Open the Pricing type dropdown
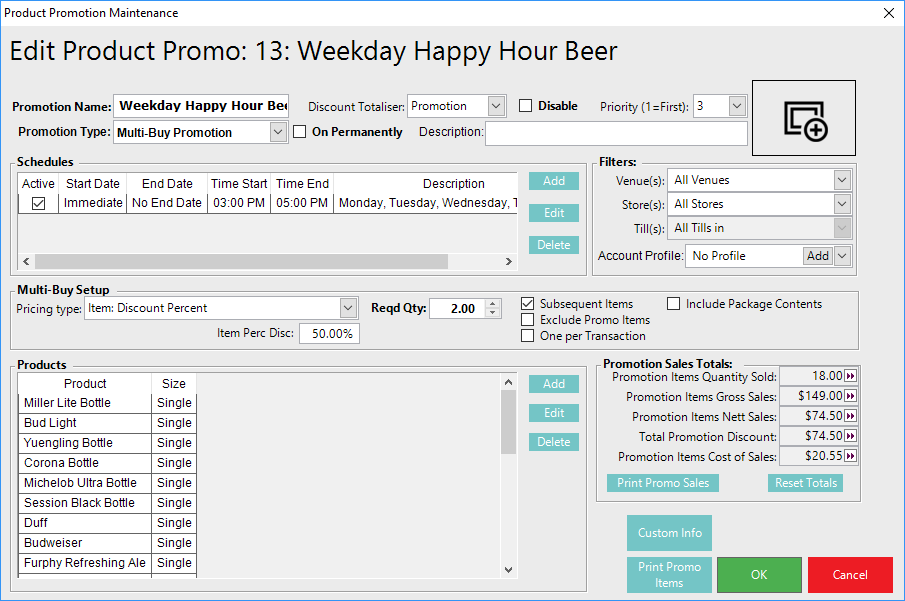 pos(348,308)
